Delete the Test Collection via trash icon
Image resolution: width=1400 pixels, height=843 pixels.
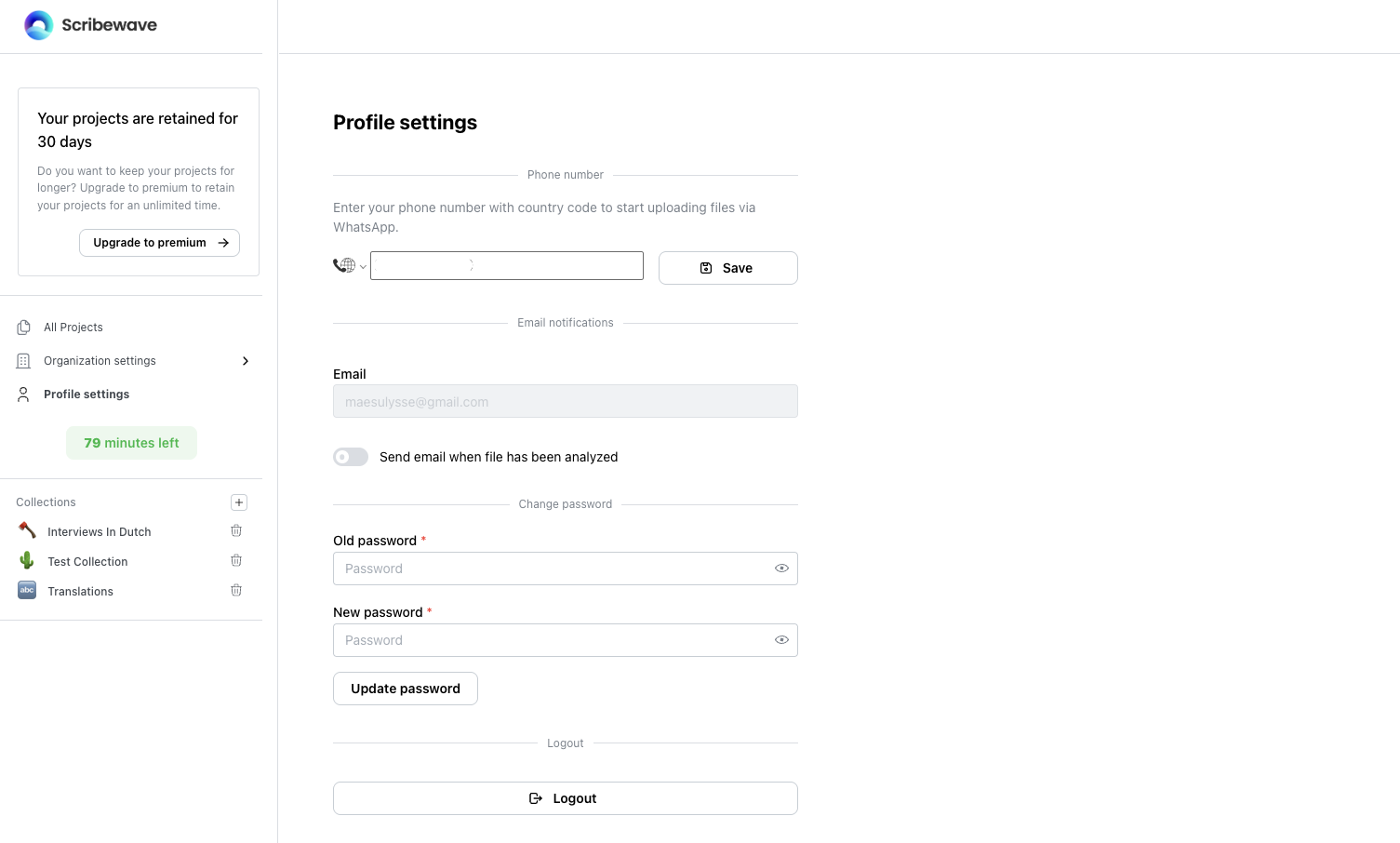point(236,560)
